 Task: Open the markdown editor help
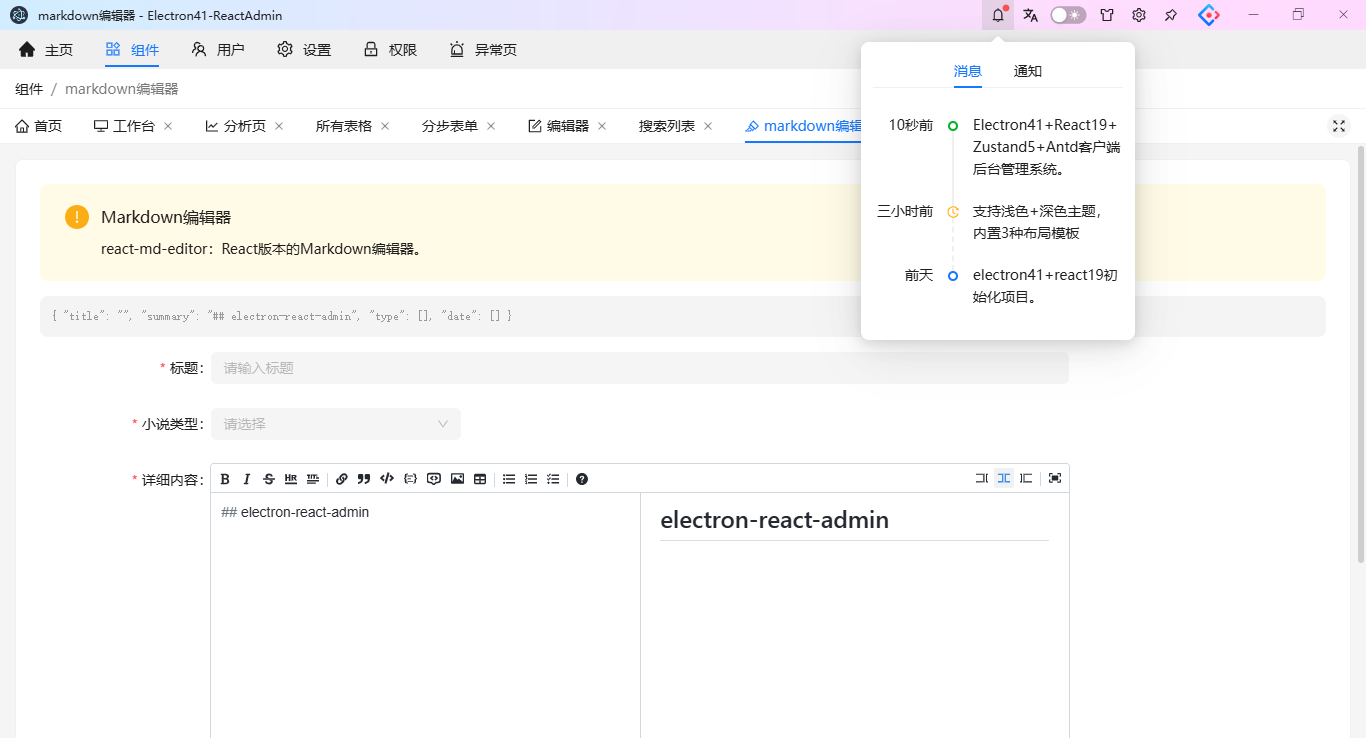point(582,479)
